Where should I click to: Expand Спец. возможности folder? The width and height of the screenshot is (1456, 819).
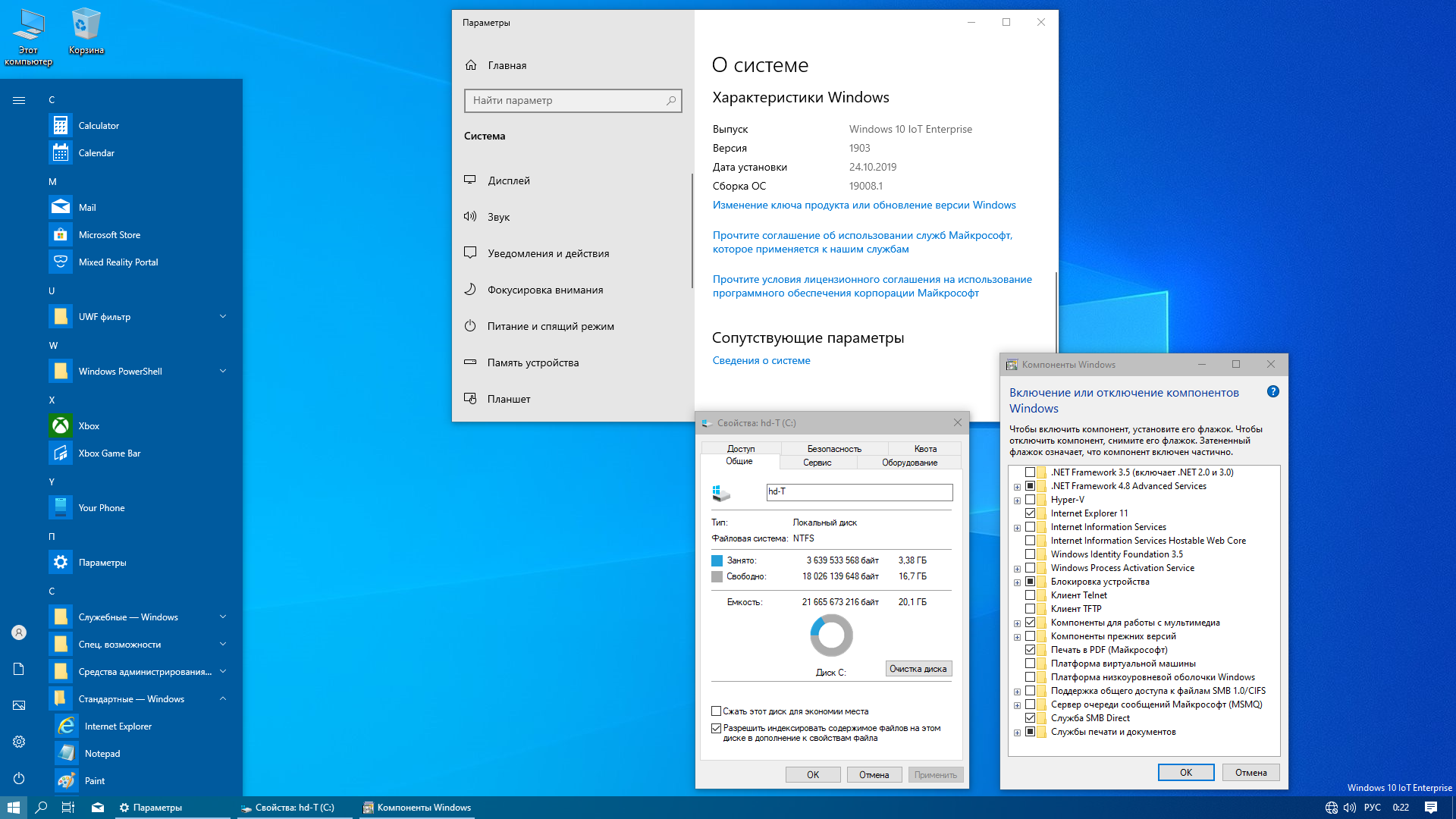[223, 644]
